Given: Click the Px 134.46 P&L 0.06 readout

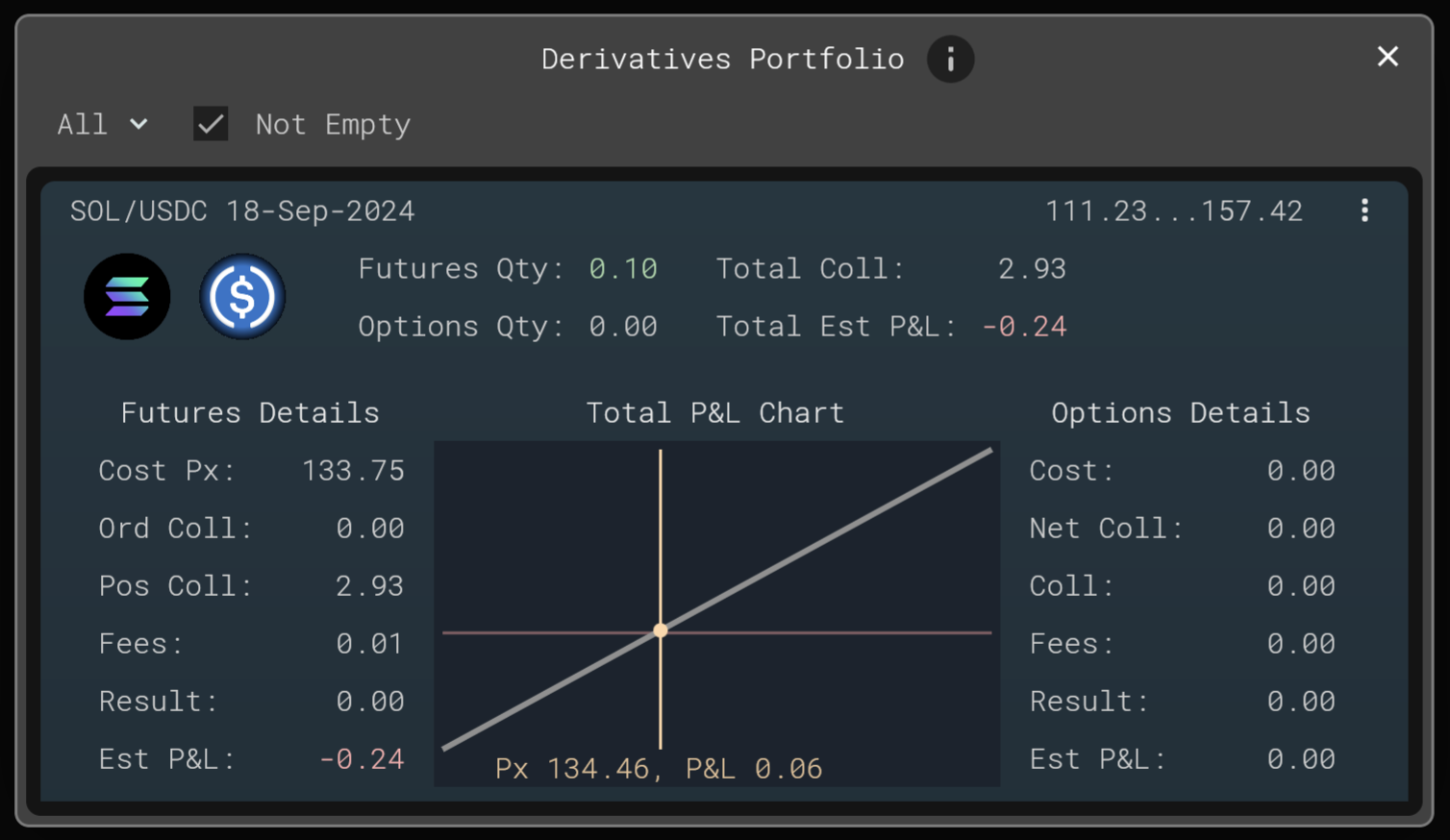Looking at the screenshot, I should pos(661,768).
